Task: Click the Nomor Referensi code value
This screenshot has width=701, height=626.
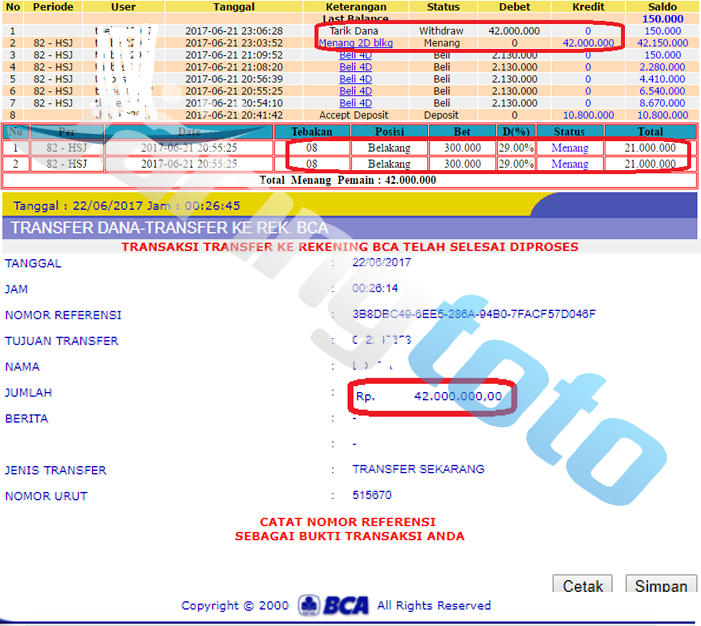Action: point(474,314)
